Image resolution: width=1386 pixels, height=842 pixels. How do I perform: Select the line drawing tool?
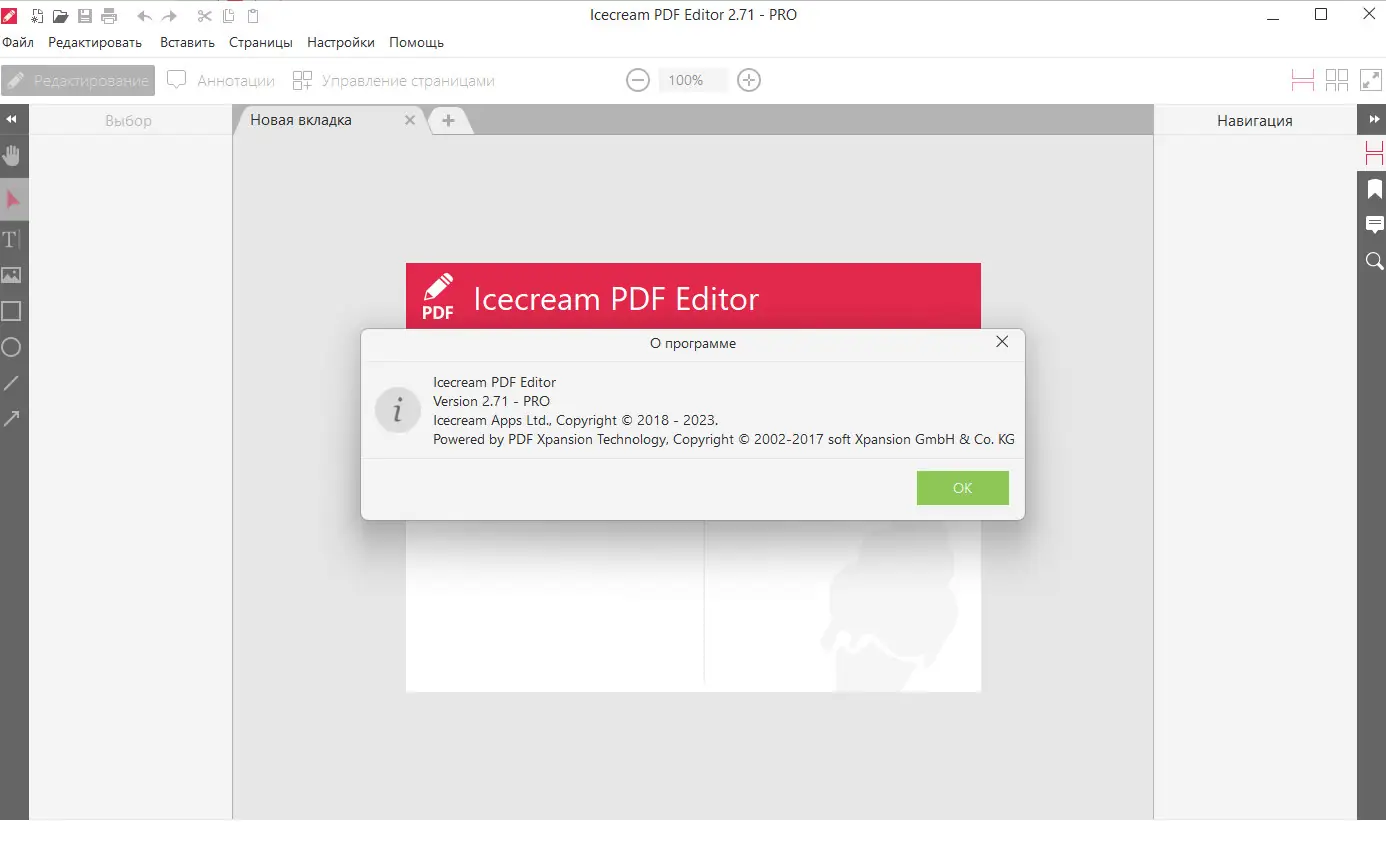coord(11,383)
